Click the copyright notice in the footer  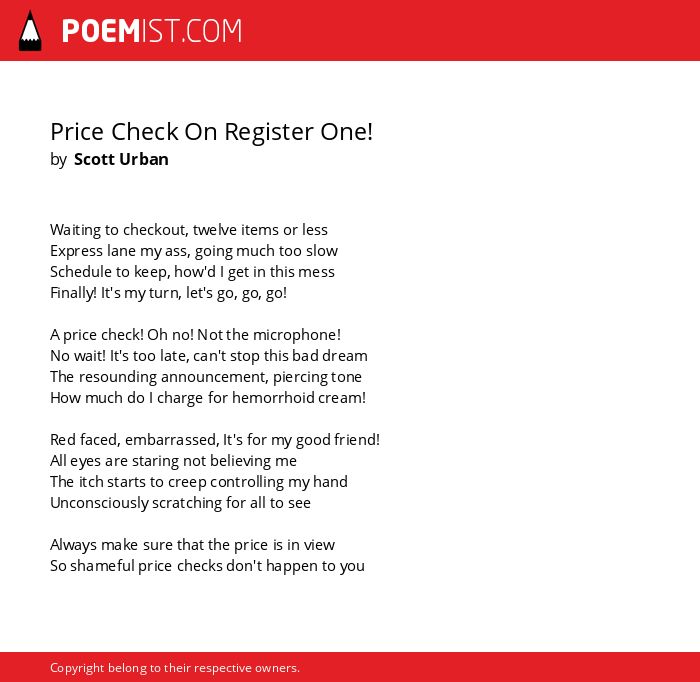tap(175, 668)
